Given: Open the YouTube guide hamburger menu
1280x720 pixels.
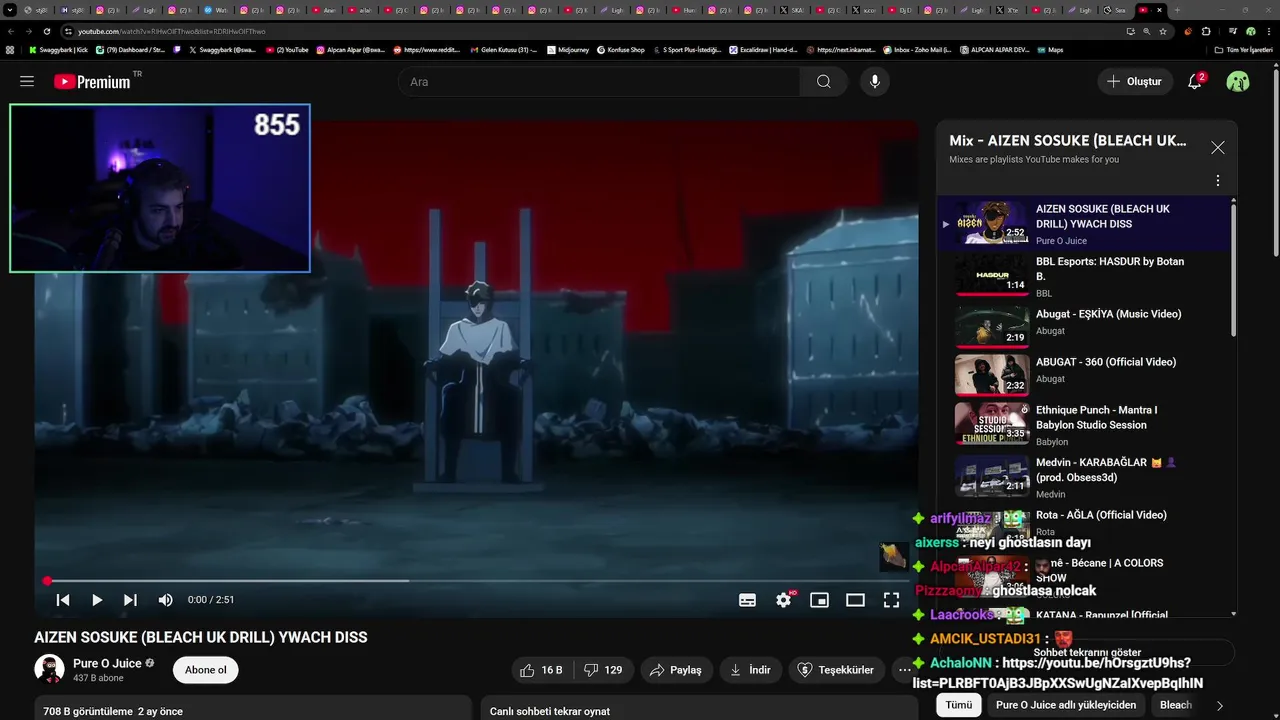Looking at the screenshot, I should (x=27, y=82).
